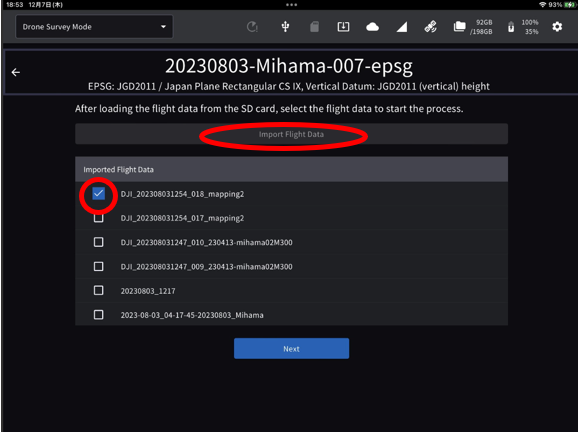This screenshot has width=578, height=432.
Task: Click the SD card icon
Action: pos(314,27)
